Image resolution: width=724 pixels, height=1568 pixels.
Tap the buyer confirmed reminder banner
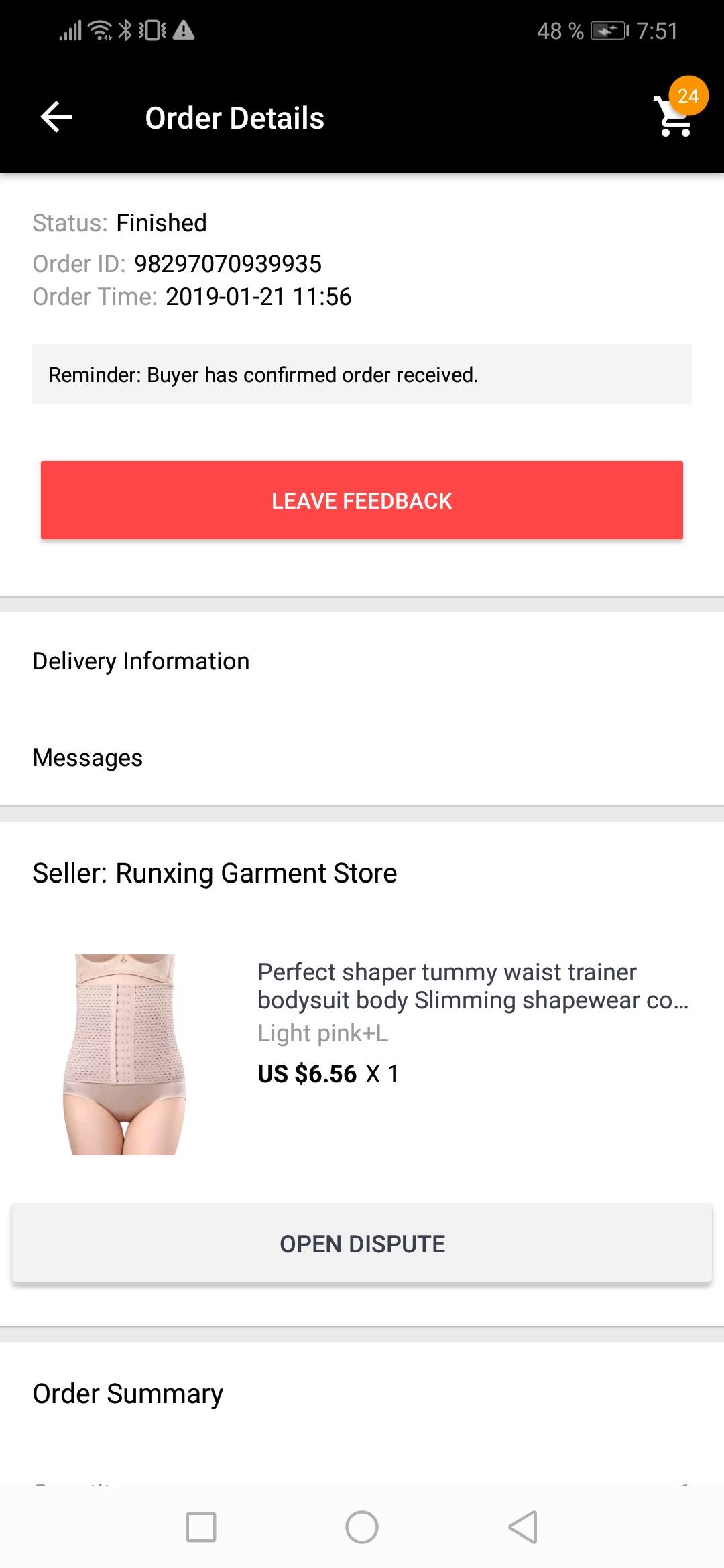(x=362, y=374)
